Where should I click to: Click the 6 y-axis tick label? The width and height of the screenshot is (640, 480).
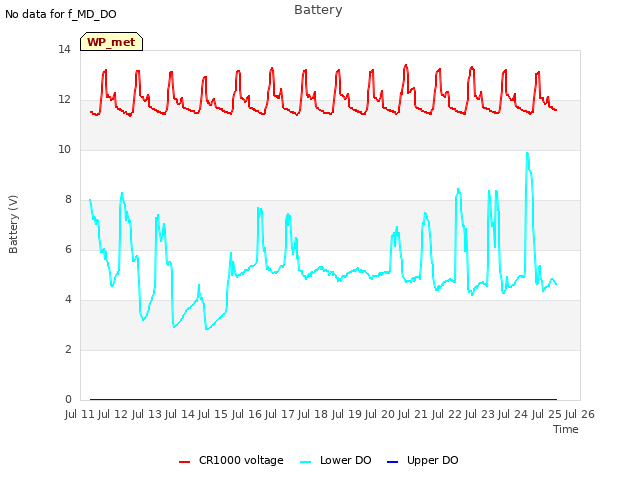68,250
